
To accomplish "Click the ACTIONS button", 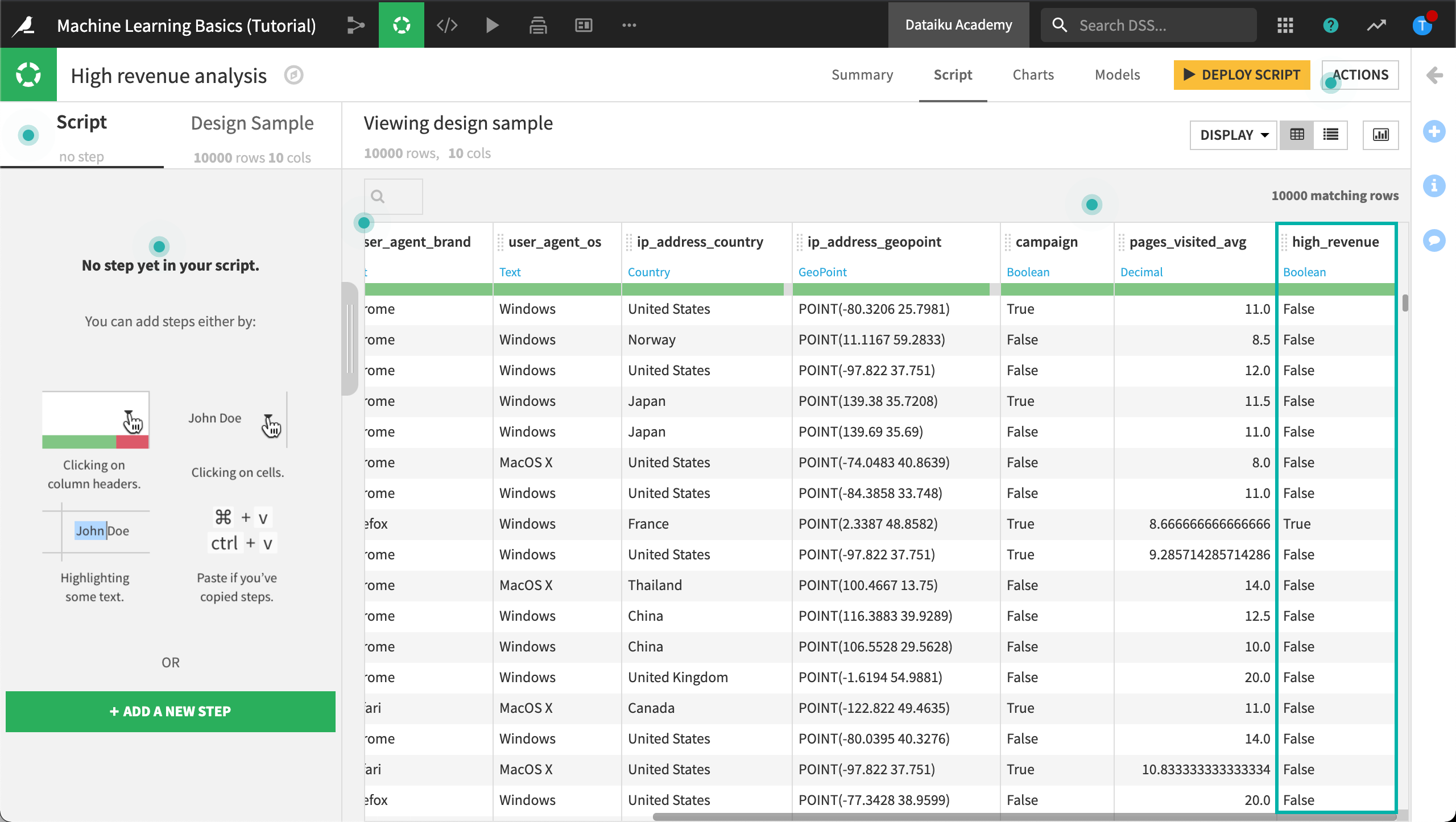I will 1360,75.
